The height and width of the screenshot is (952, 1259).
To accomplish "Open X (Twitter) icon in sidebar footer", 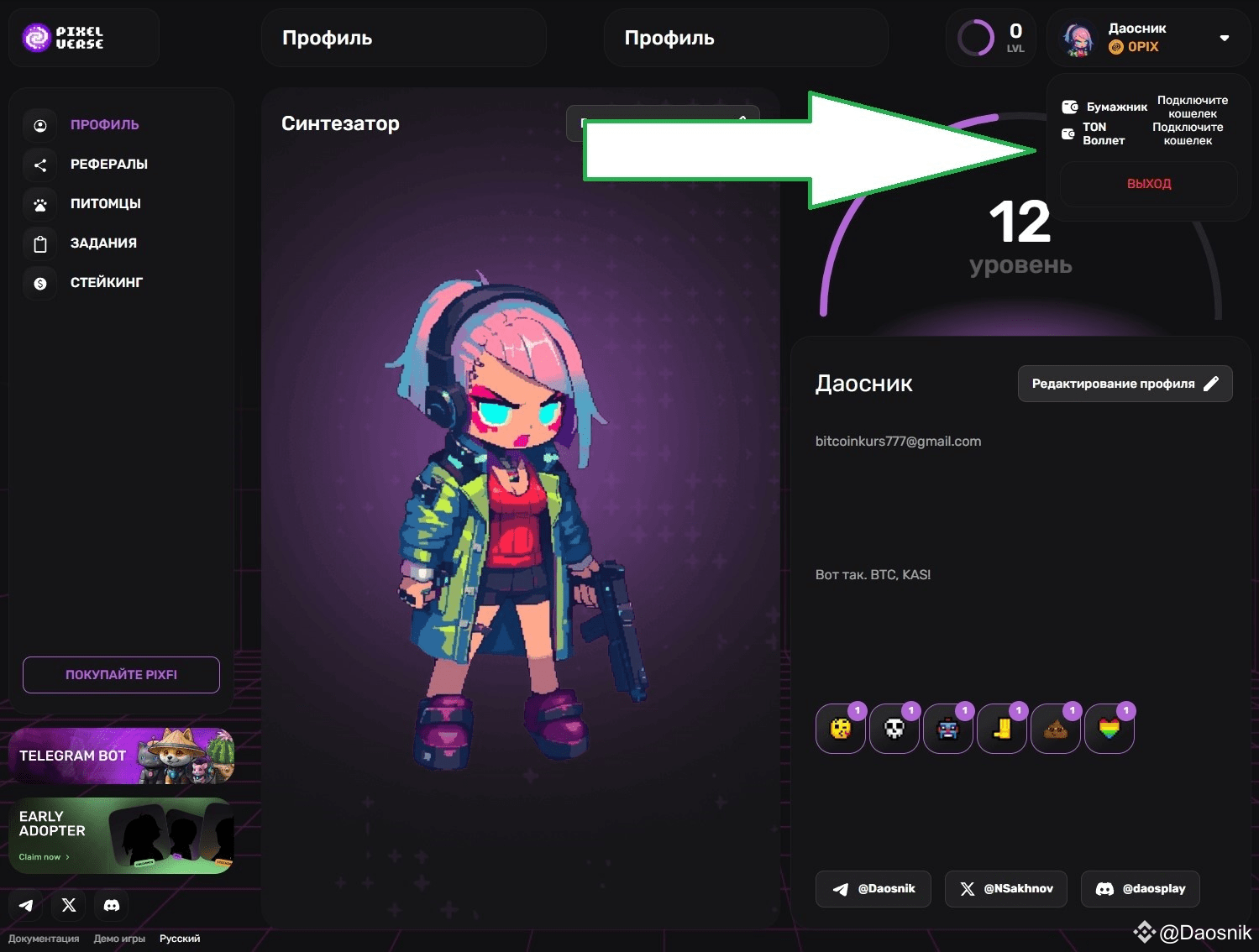I will pyautogui.click(x=69, y=905).
